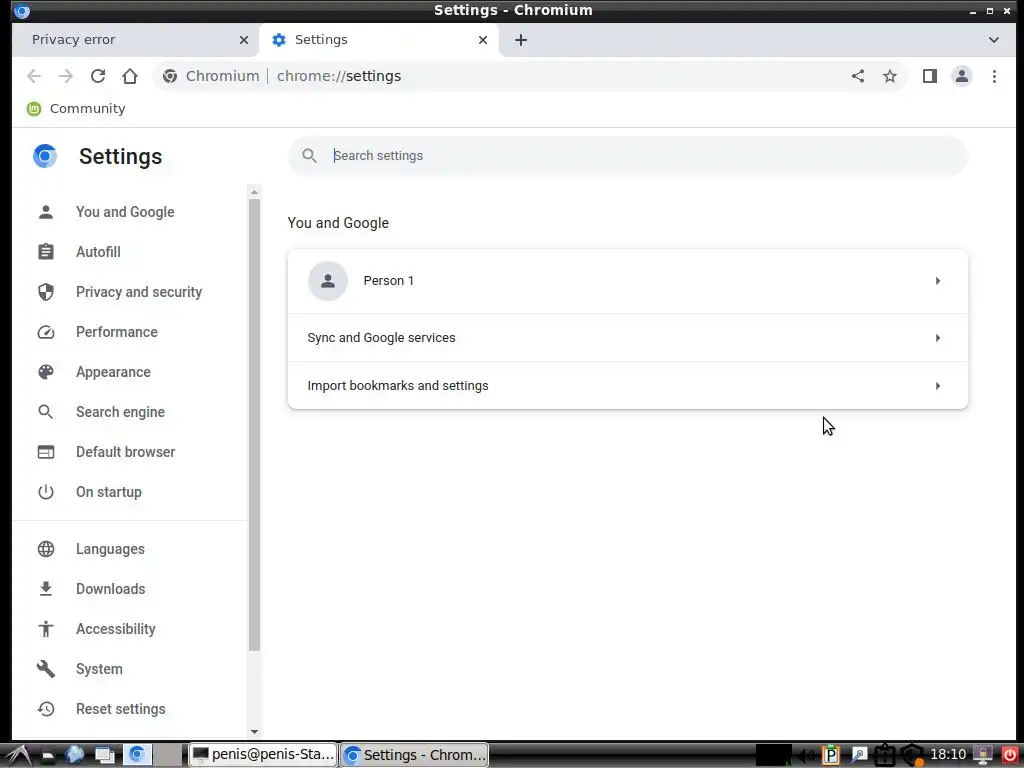Image resolution: width=1024 pixels, height=768 pixels.
Task: Open a new tab with plus button
Action: click(x=520, y=40)
